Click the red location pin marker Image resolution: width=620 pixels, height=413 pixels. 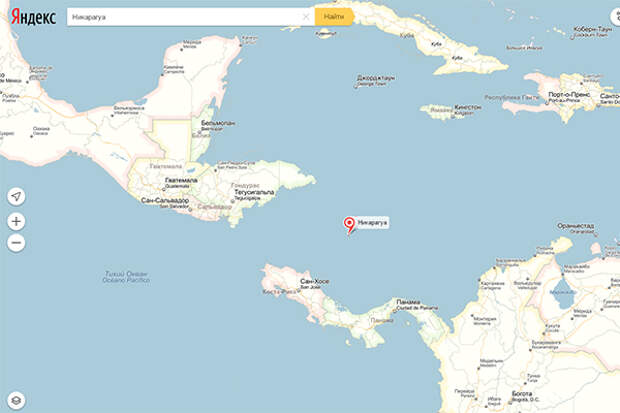pyautogui.click(x=349, y=225)
